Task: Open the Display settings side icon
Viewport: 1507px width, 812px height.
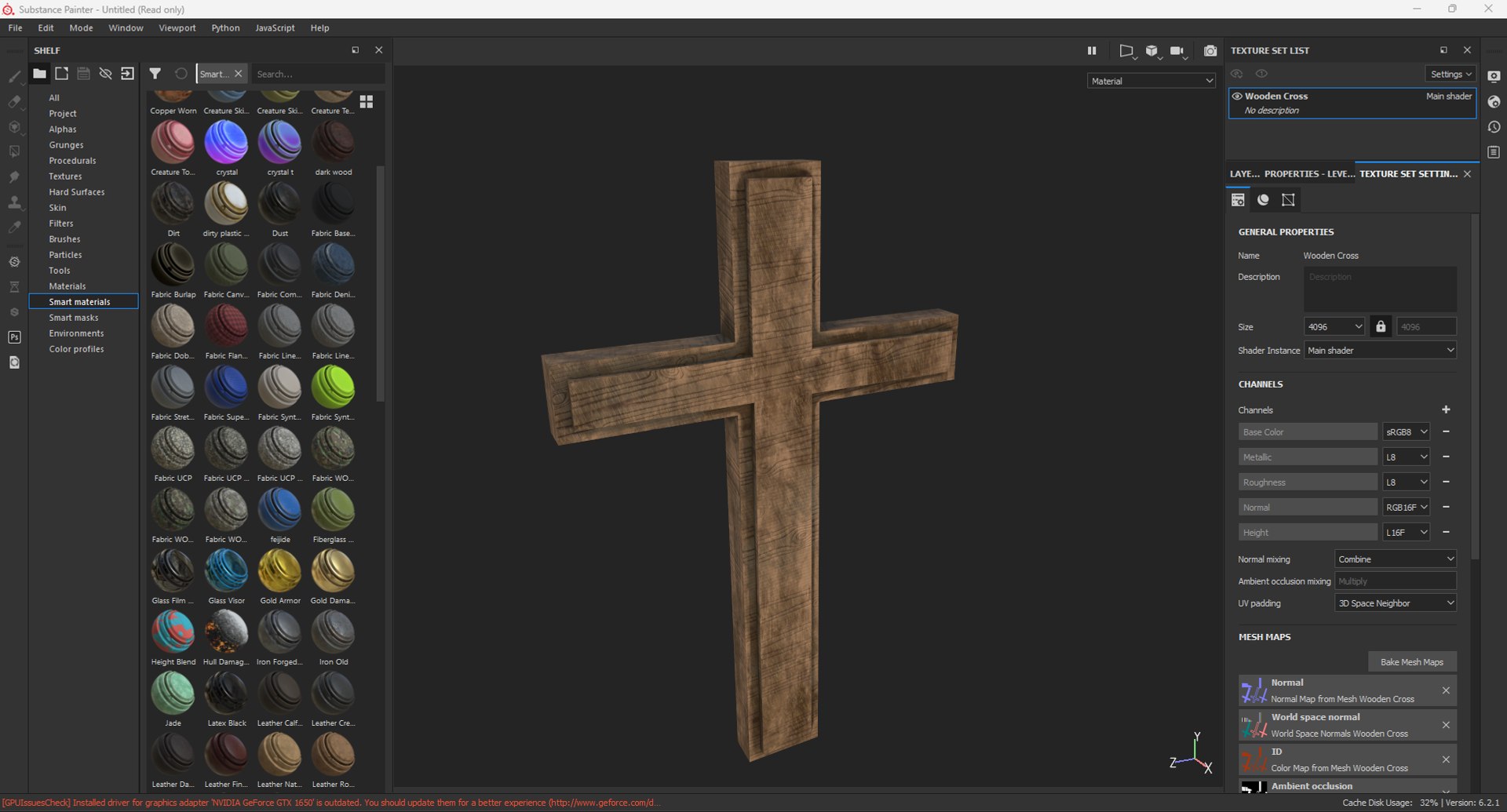Action: pos(1494,76)
